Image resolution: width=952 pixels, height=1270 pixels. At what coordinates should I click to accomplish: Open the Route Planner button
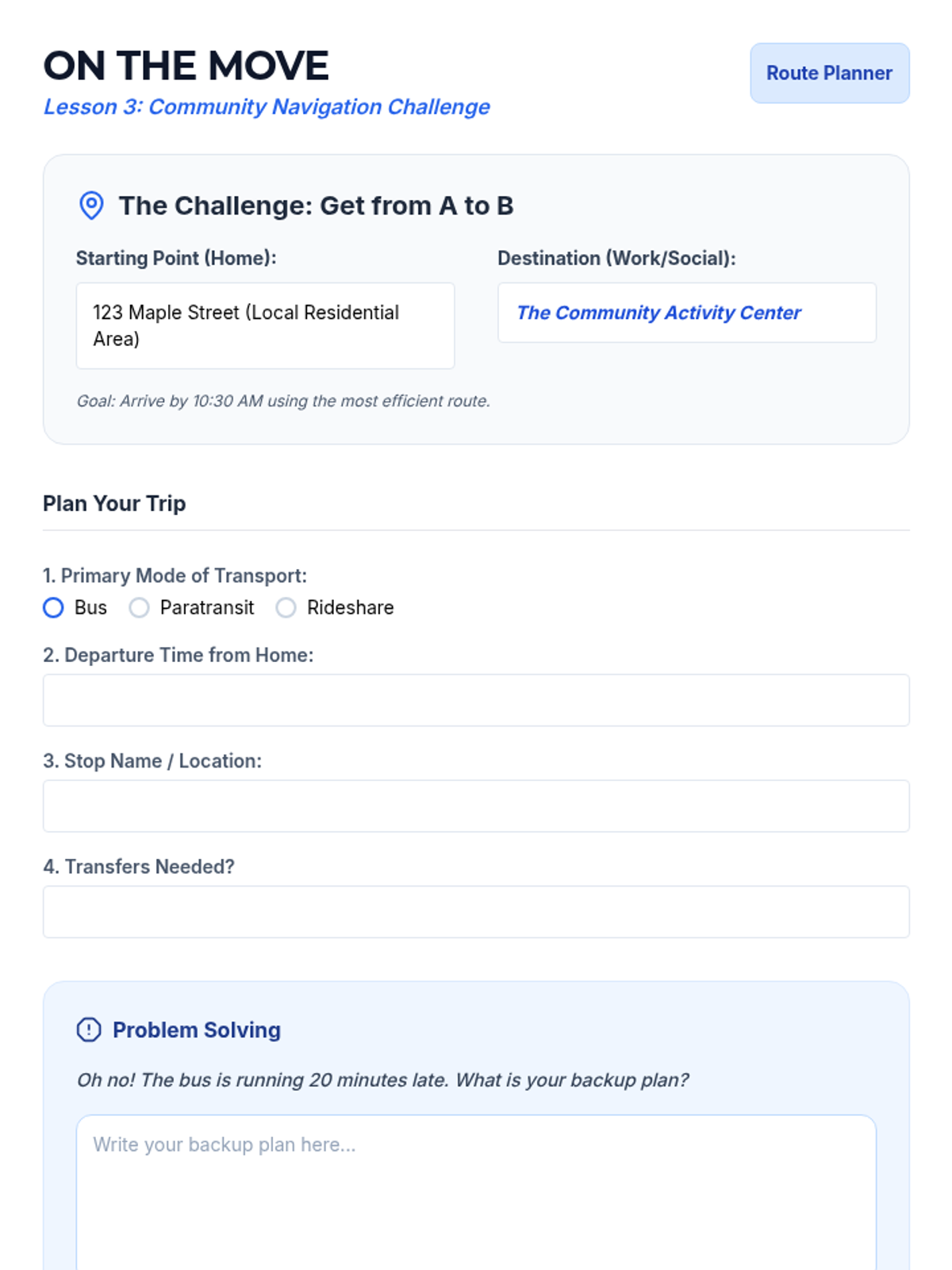[x=829, y=73]
